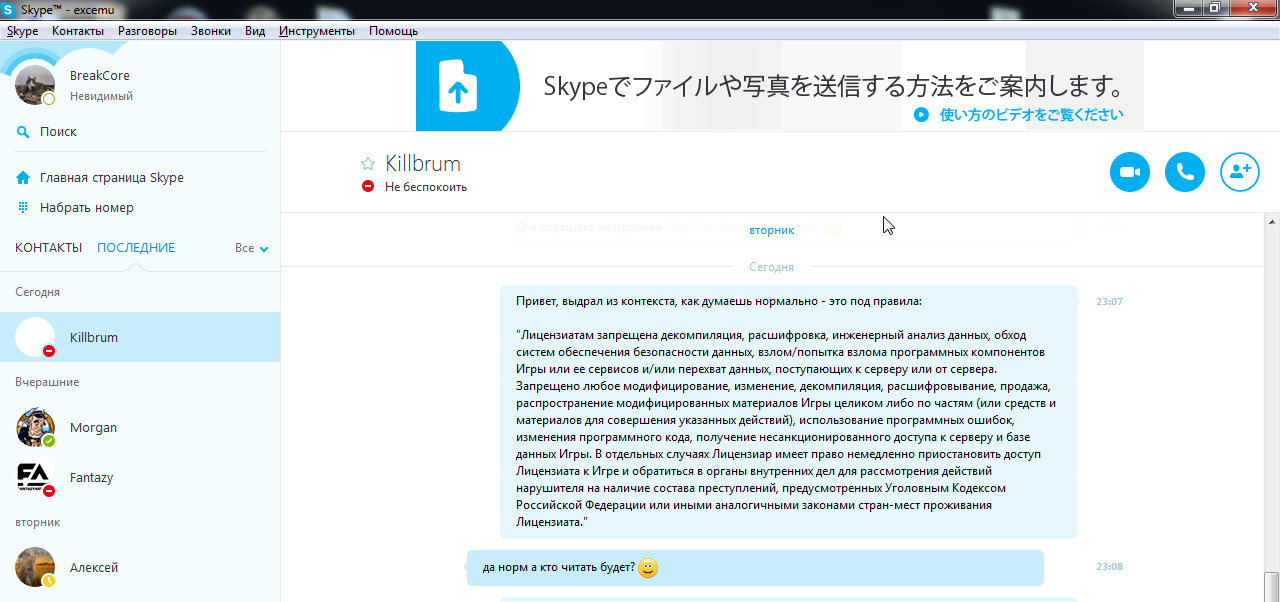
Task: Click the search magnifier icon
Action: 23,132
